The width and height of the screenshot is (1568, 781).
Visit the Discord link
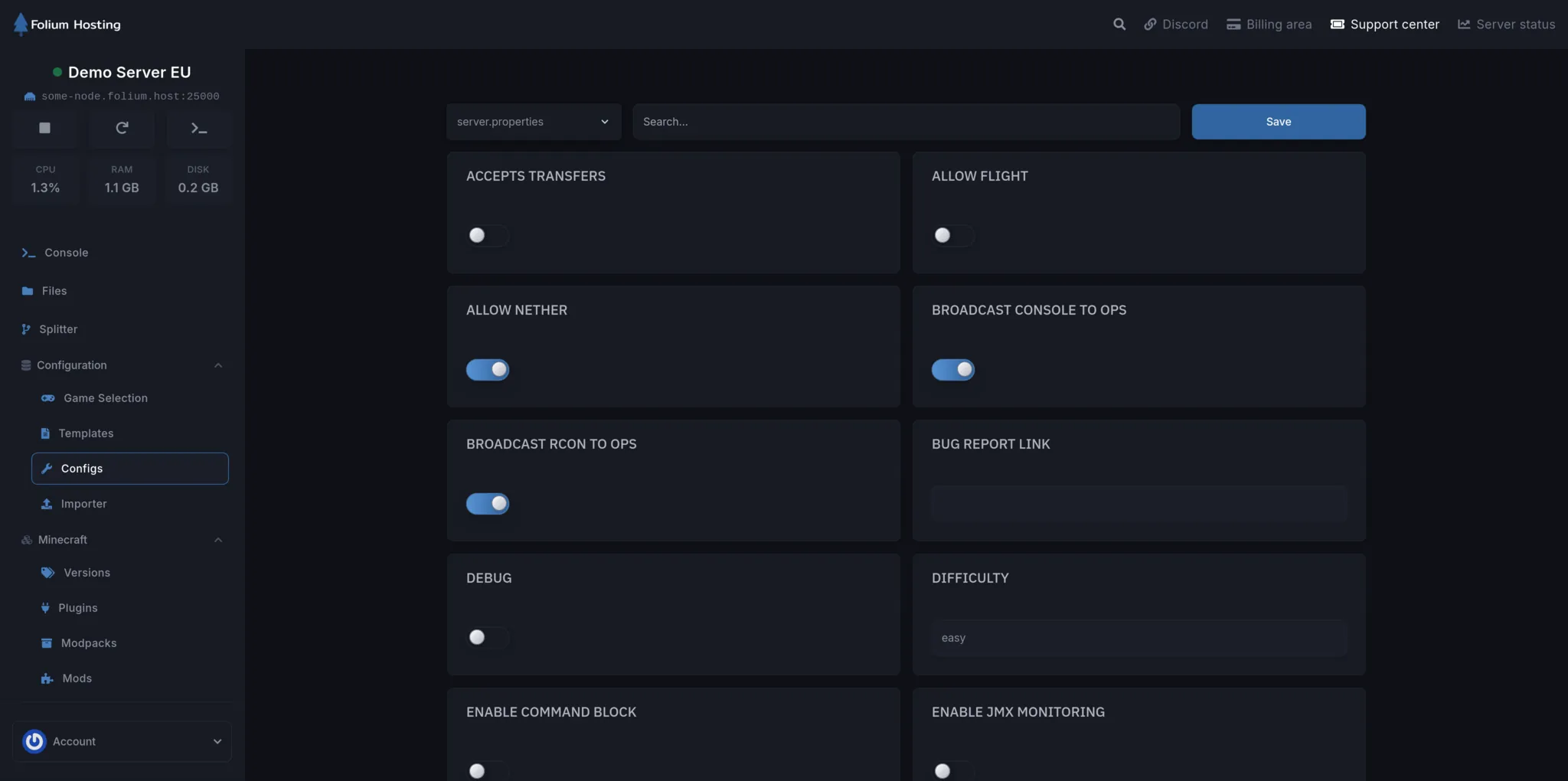pyautogui.click(x=1176, y=24)
